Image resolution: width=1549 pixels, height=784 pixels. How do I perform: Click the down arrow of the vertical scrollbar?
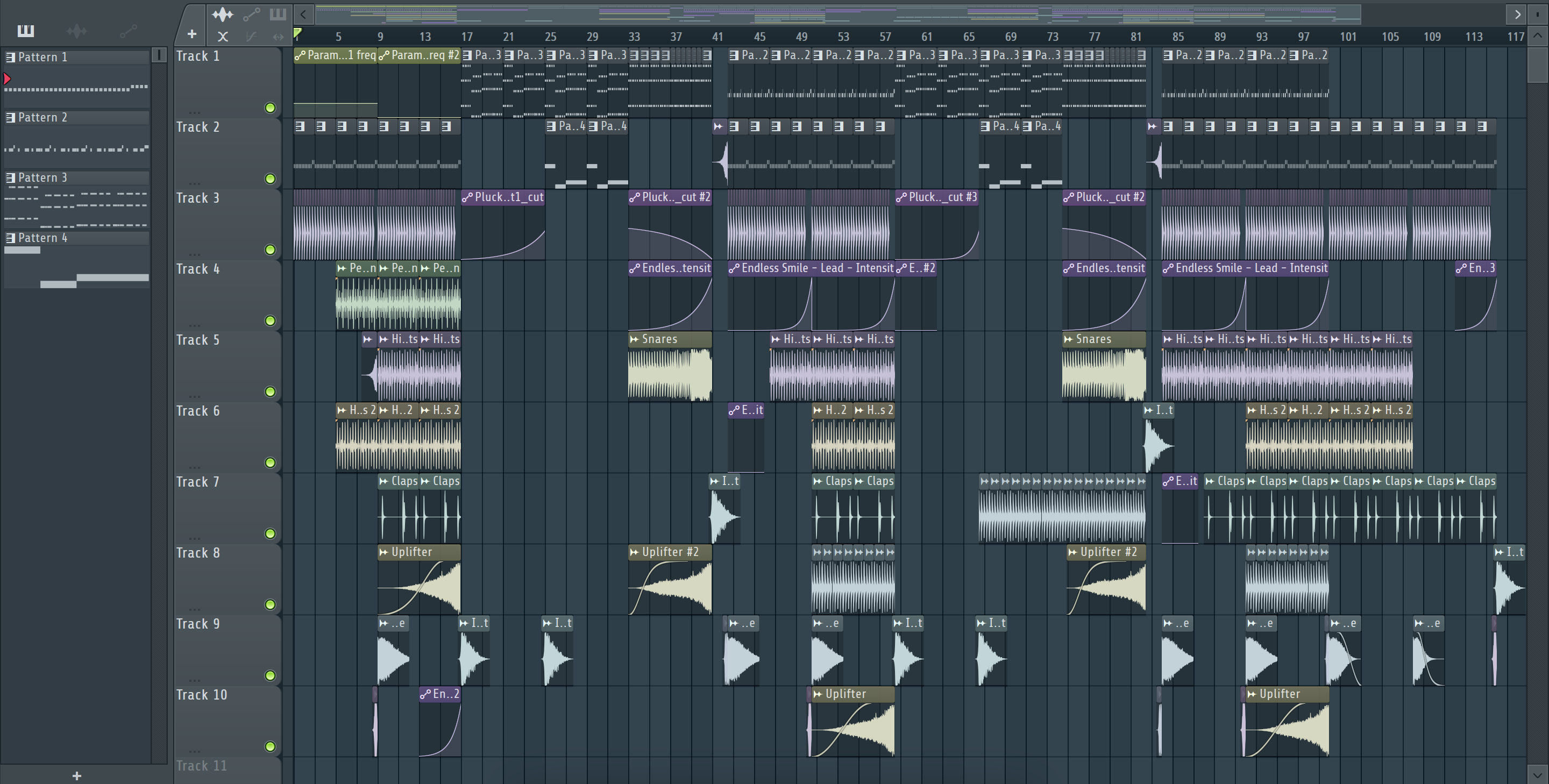click(x=1538, y=774)
